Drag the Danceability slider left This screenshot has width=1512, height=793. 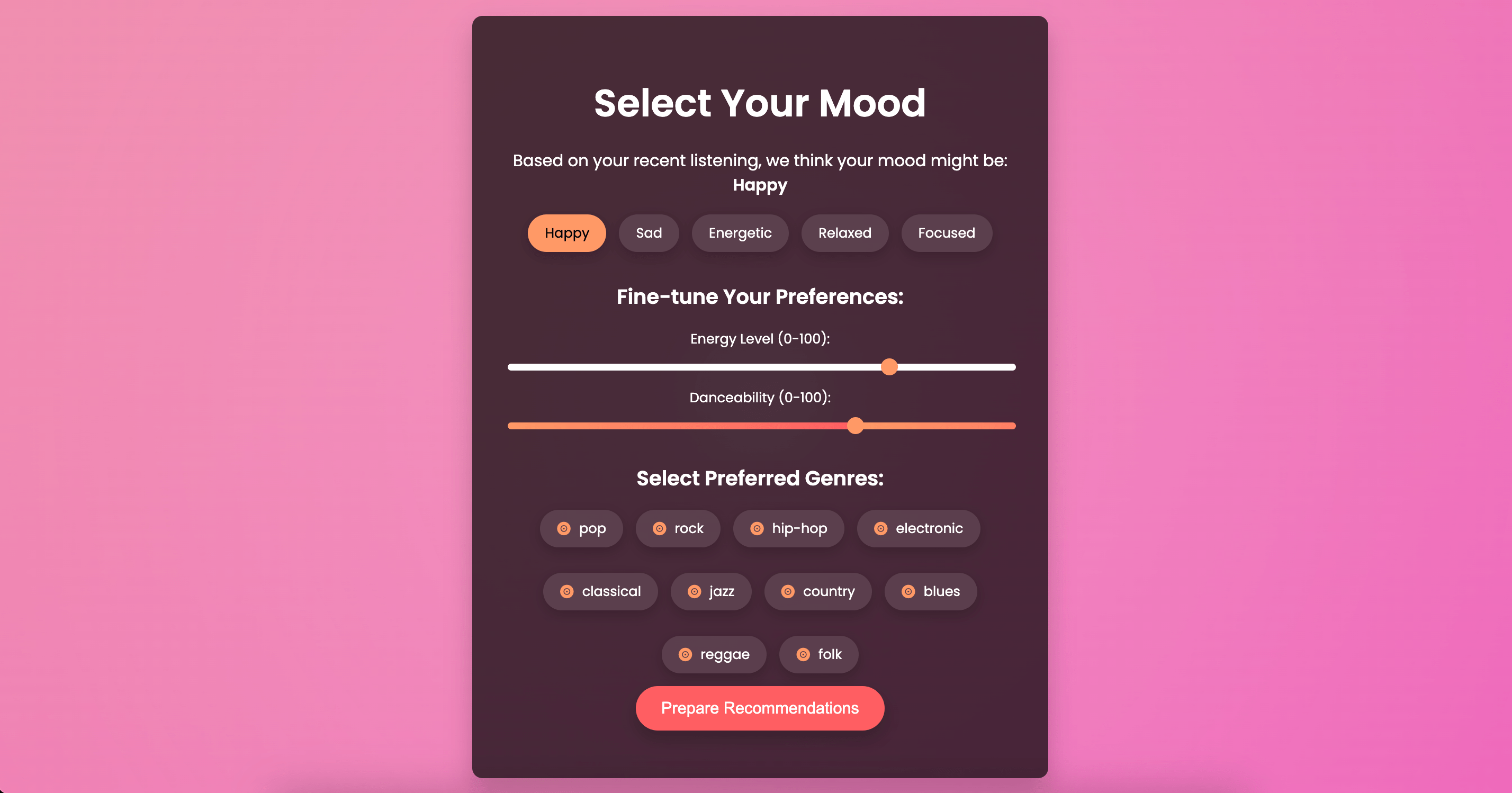pos(857,425)
